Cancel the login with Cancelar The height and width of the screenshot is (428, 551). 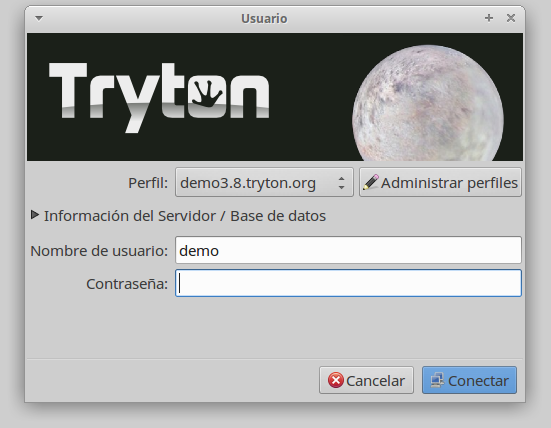366,380
